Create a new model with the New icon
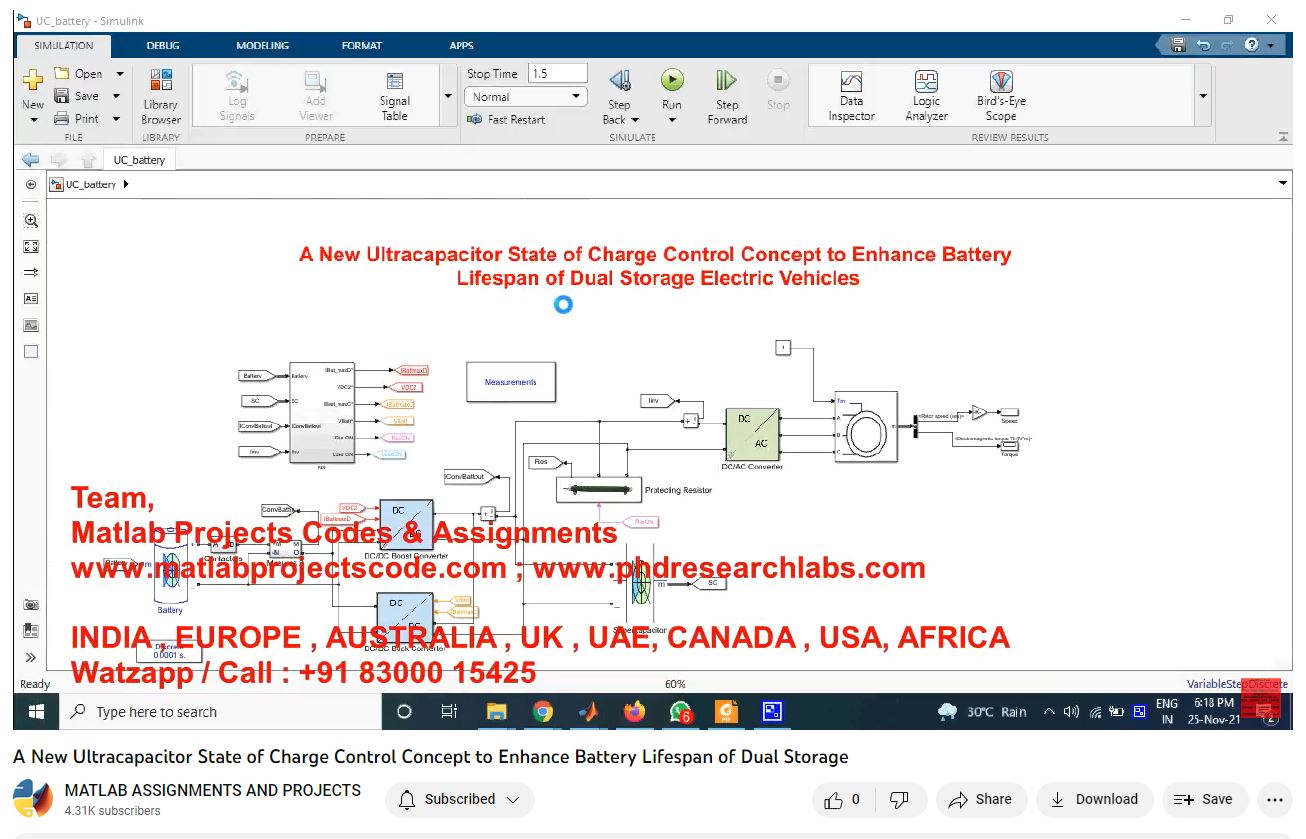This screenshot has width=1306, height=839. click(33, 81)
